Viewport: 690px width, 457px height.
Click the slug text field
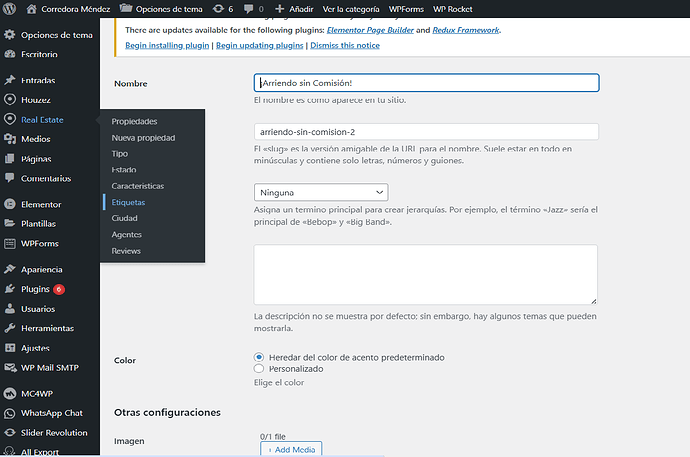[426, 132]
